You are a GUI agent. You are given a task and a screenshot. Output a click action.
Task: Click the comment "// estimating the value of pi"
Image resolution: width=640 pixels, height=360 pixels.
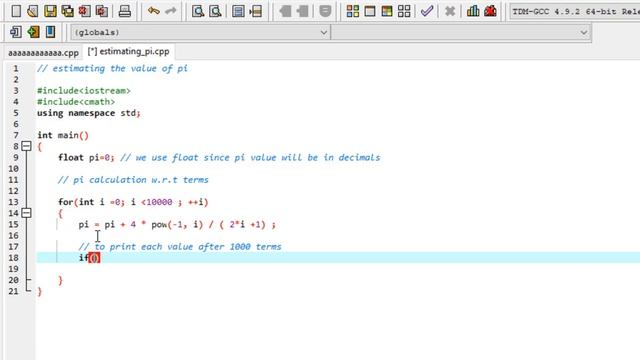pyautogui.click(x=113, y=68)
